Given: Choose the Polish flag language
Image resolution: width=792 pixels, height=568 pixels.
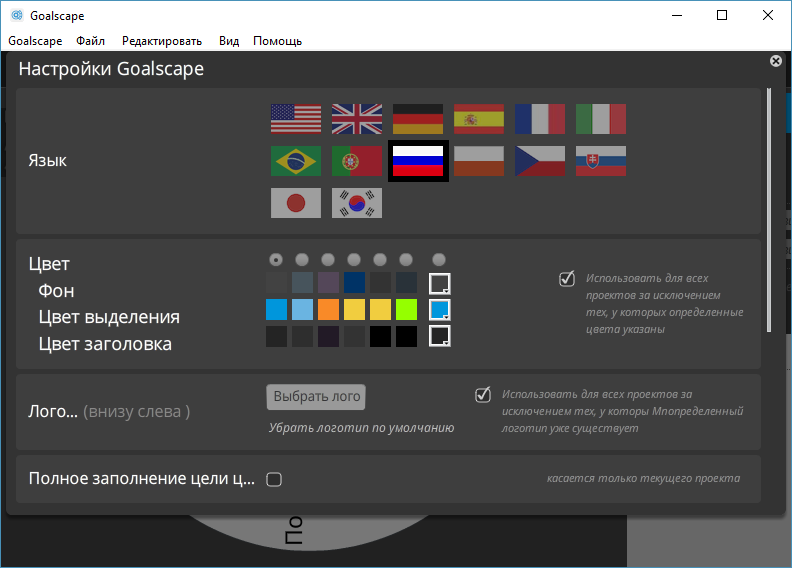Looking at the screenshot, I should [479, 161].
